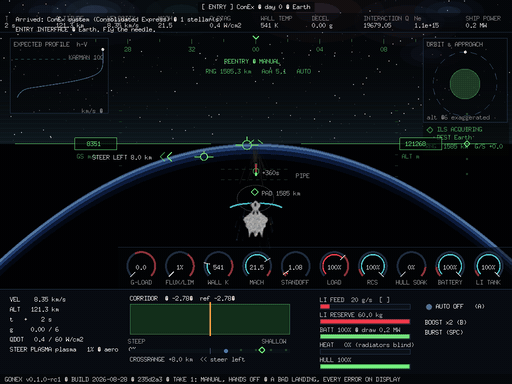Click the offset circle marker left of center

(x=204, y=156)
